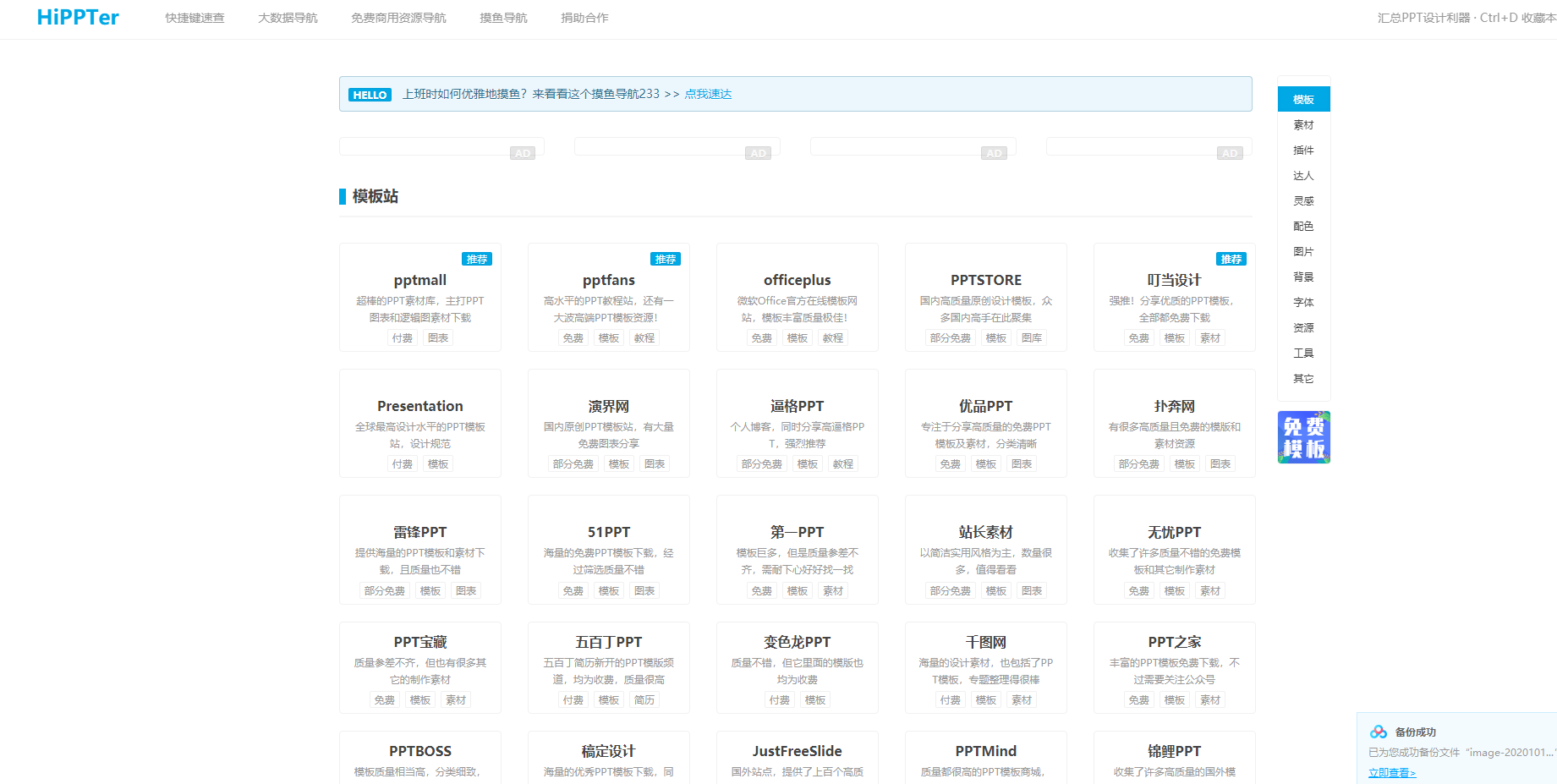This screenshot has width=1557, height=784.
Task: Open the 站长素材 site card
Action: click(986, 550)
